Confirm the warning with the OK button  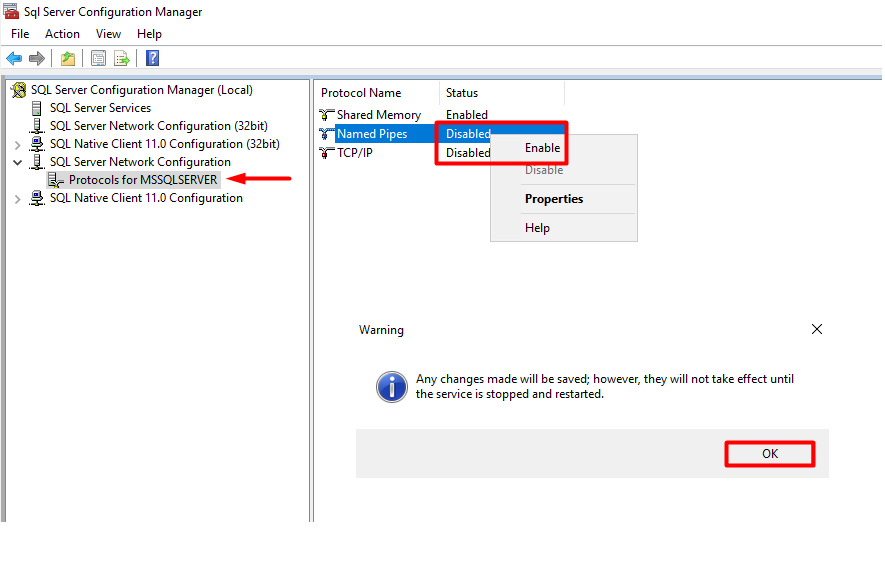(x=770, y=453)
